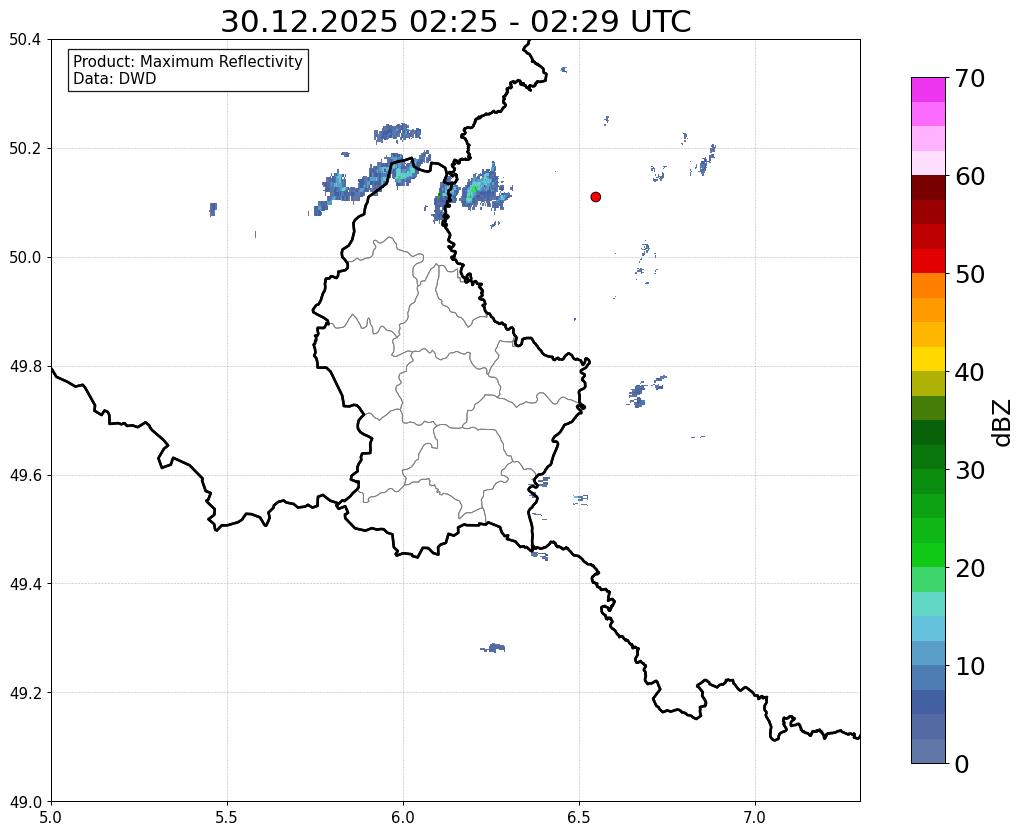Click the latitude label 50.2

coord(25,149)
